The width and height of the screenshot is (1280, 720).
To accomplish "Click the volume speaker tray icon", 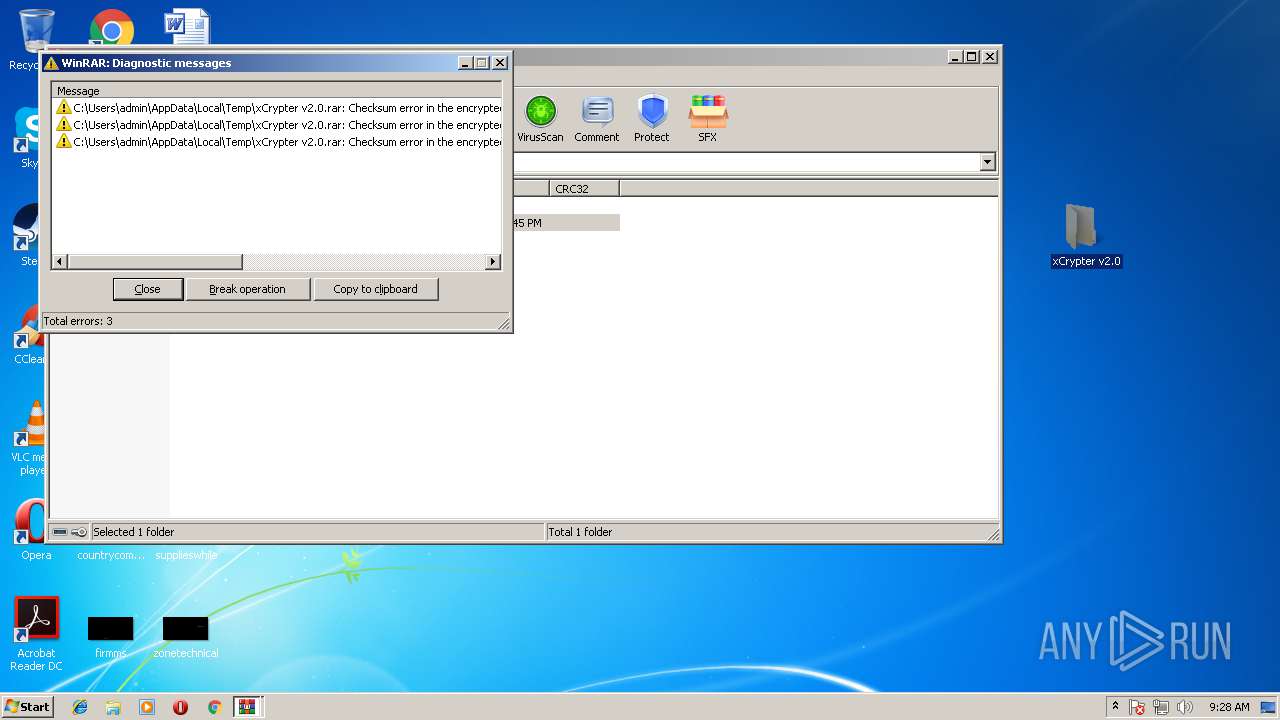I will pos(1186,707).
